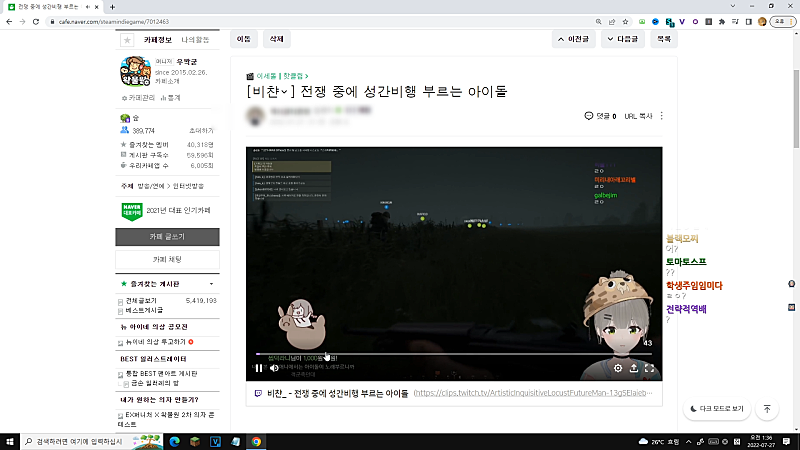Click the Chrome profile avatar

point(762,21)
